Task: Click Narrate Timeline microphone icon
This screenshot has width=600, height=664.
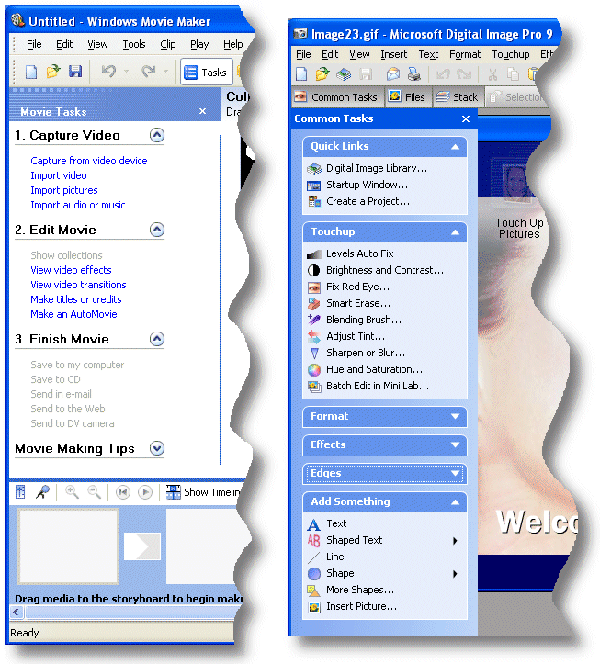Action: (x=43, y=492)
